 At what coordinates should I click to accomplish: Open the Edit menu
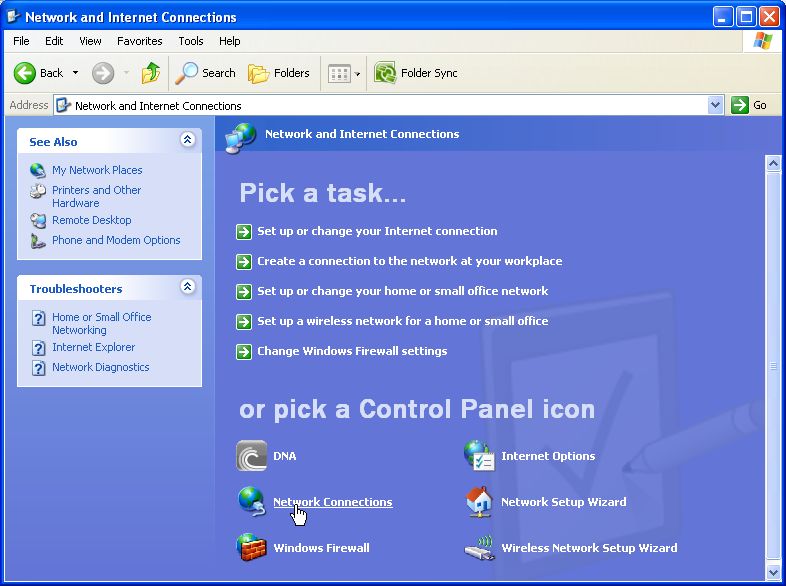point(54,41)
